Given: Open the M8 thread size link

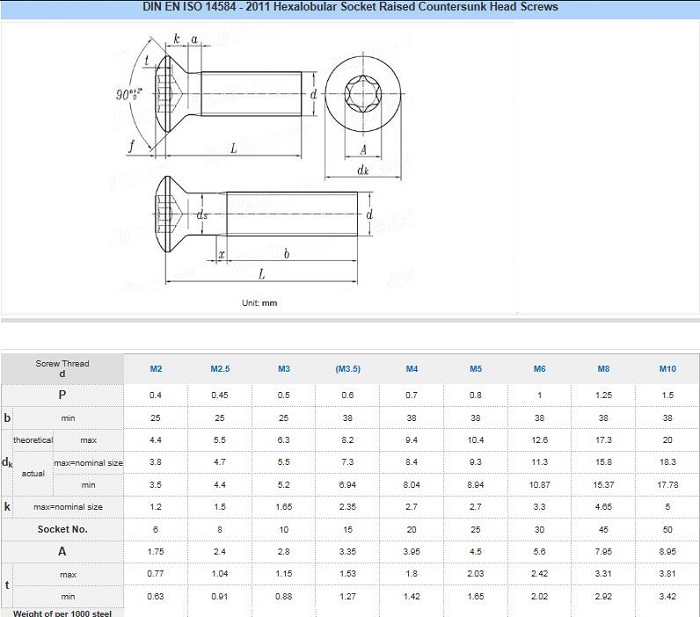Looking at the screenshot, I should 604,369.
